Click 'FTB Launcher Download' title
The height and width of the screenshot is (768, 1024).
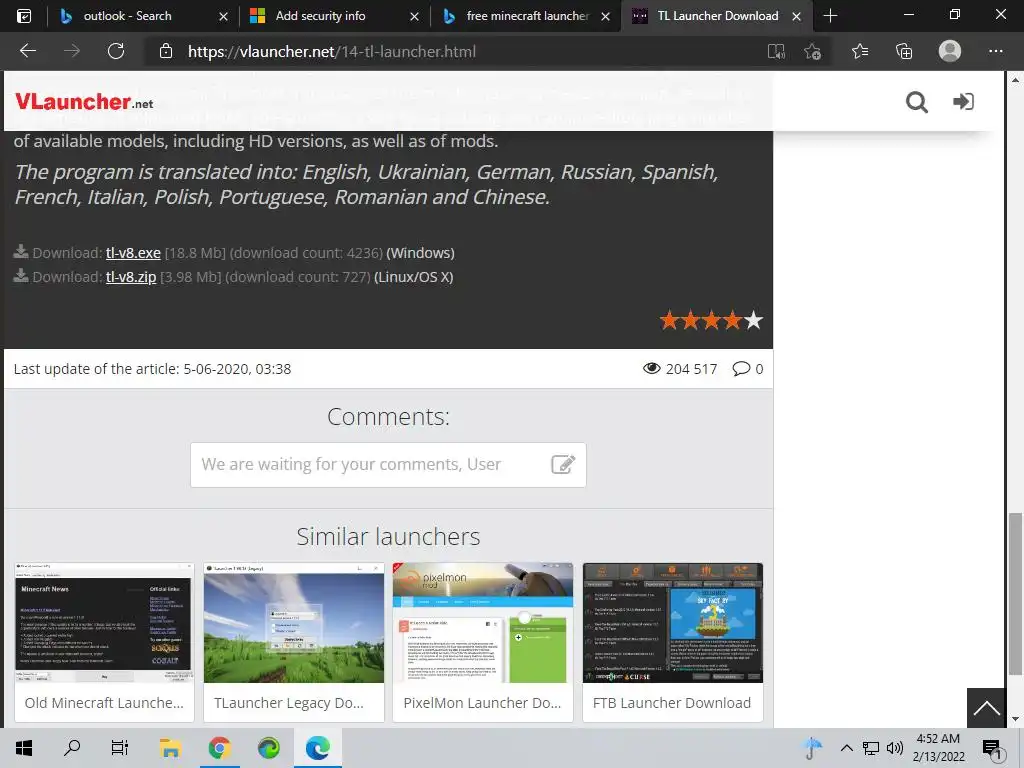coord(672,703)
